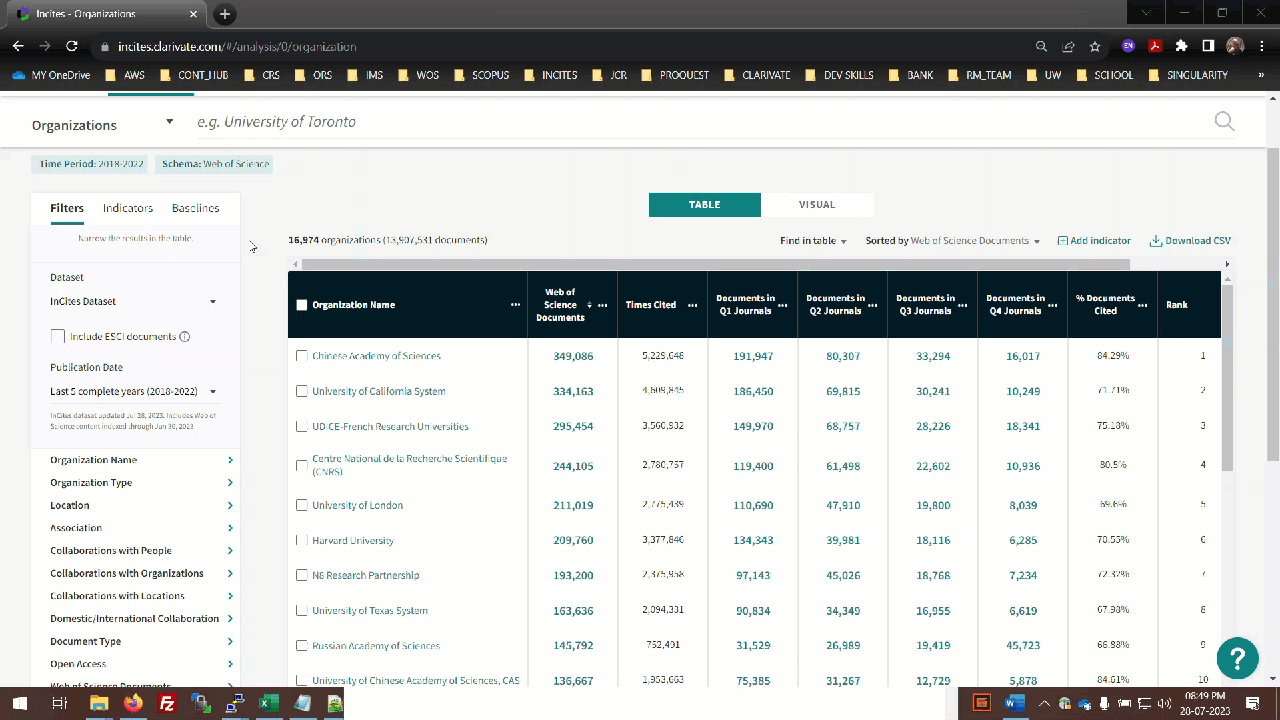
Task: Click the browser address bar URL
Action: click(x=237, y=46)
